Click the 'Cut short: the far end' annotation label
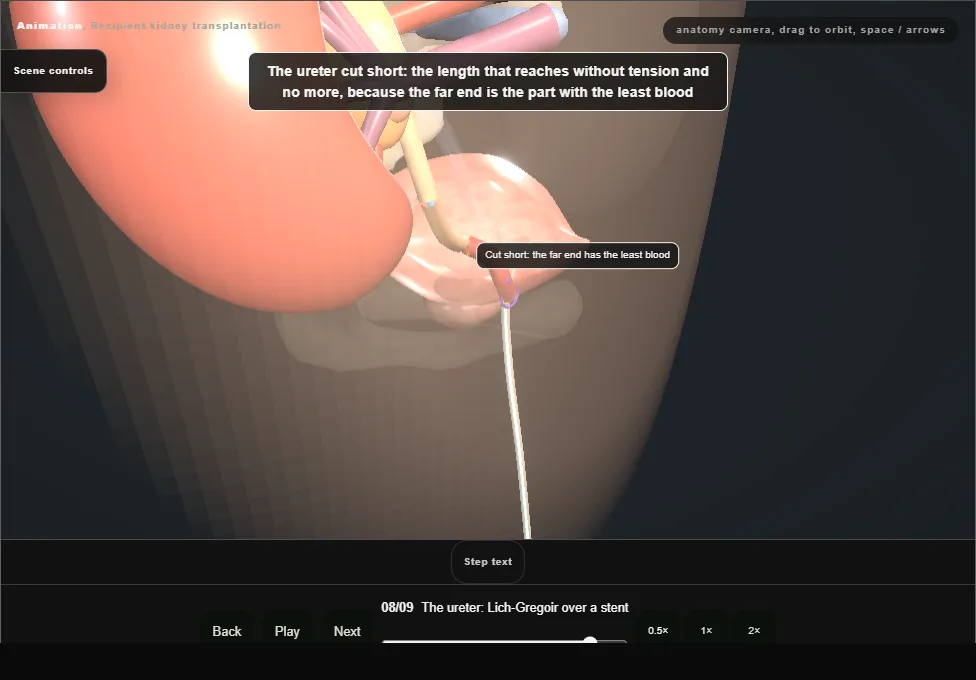The height and width of the screenshot is (680, 976). tap(578, 255)
